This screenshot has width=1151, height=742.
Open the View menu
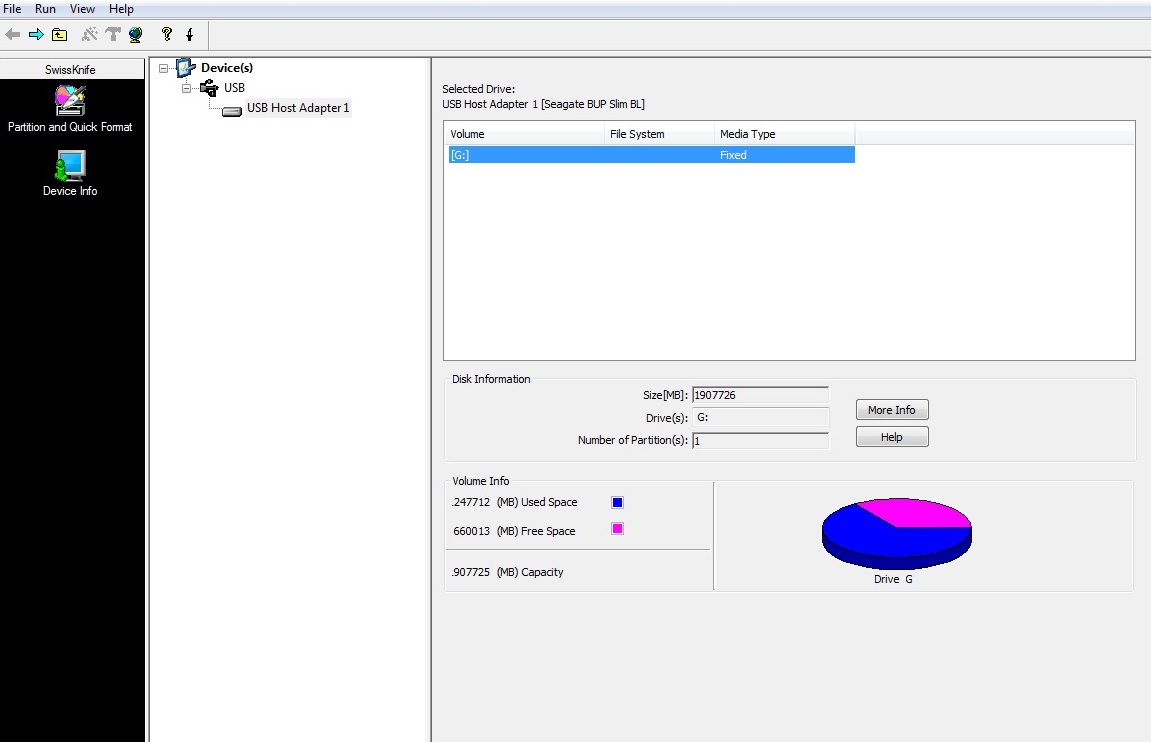pyautogui.click(x=81, y=9)
